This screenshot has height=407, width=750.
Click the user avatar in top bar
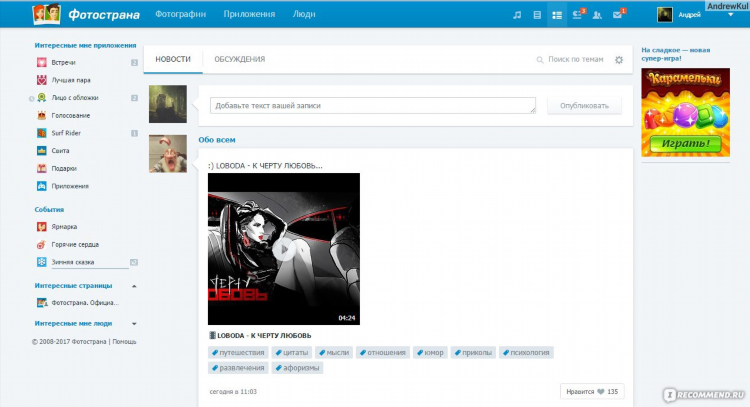(664, 15)
